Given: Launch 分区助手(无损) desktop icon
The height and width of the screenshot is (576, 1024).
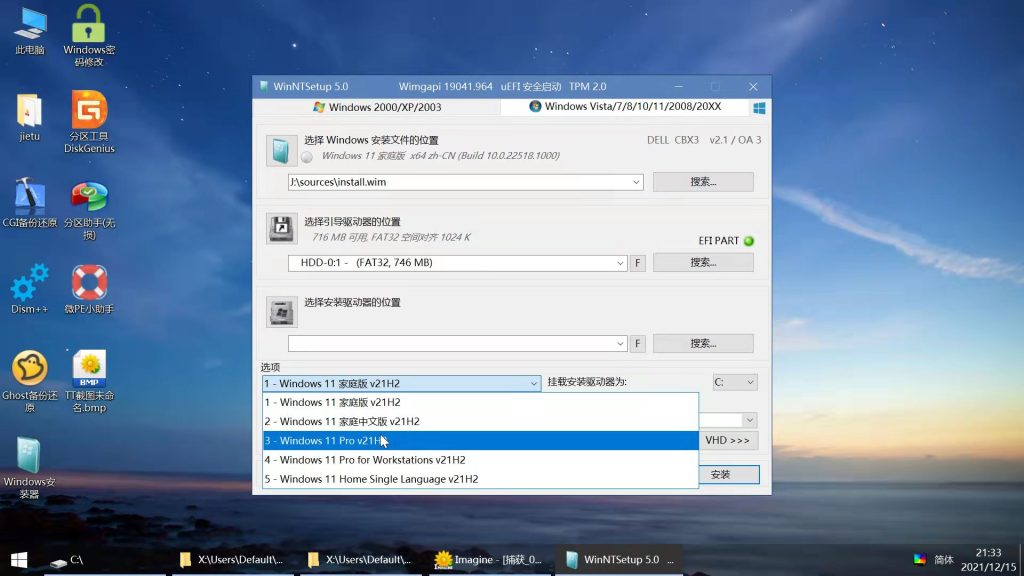Looking at the screenshot, I should pos(89,210).
